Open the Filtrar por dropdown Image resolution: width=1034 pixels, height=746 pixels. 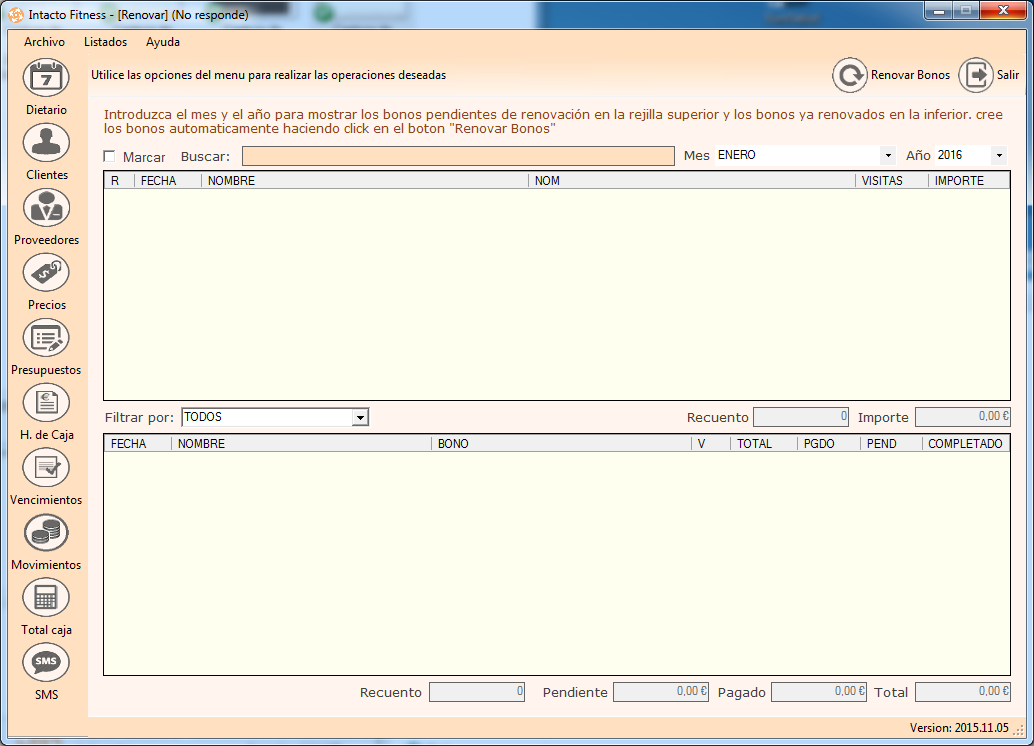360,417
